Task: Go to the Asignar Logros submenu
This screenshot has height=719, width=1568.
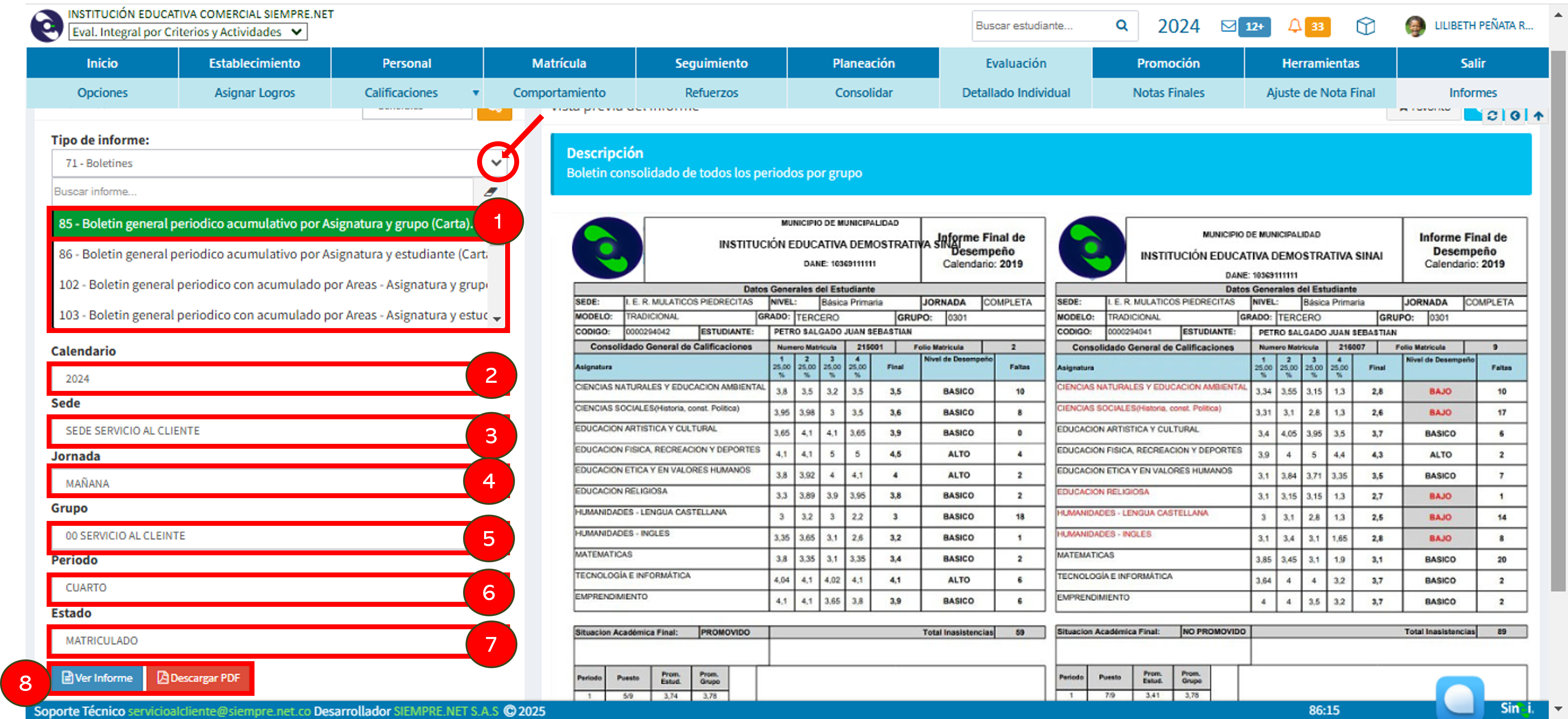Action: (254, 93)
